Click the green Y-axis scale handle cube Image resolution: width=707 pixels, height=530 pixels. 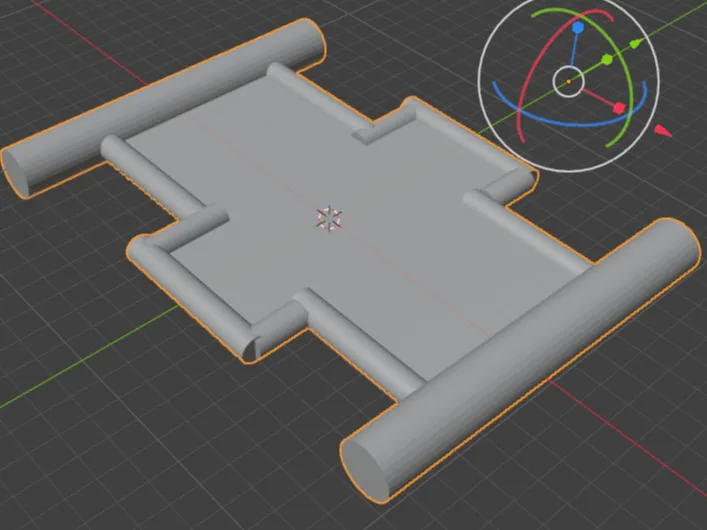pos(607,59)
